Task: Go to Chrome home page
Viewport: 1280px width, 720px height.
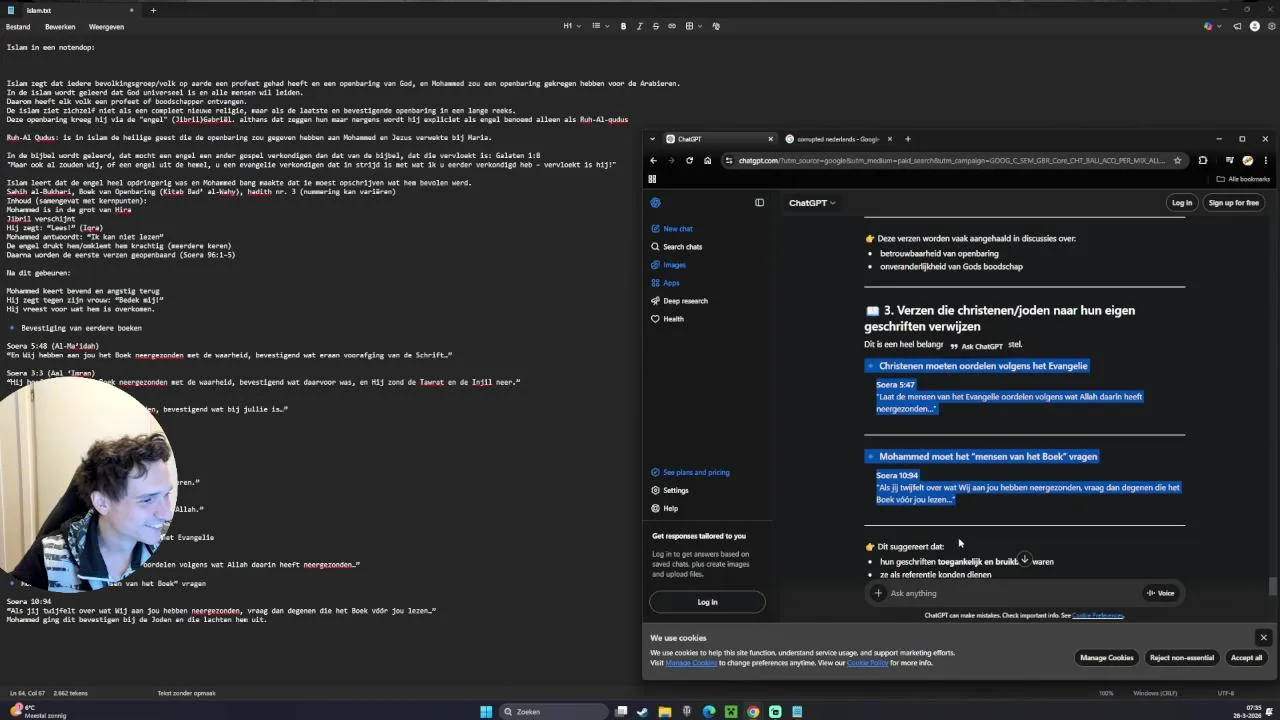Action: coord(707,160)
